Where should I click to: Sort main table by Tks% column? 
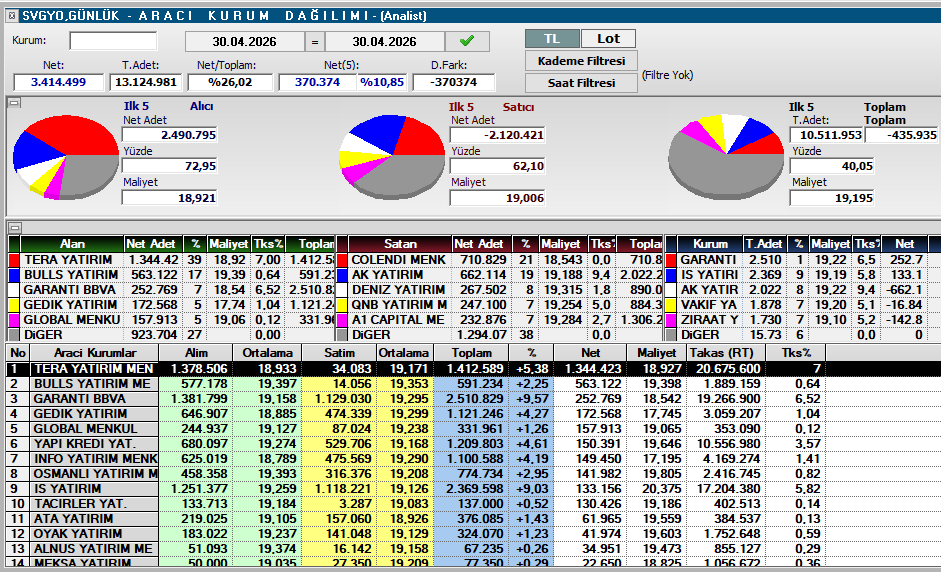tap(796, 353)
